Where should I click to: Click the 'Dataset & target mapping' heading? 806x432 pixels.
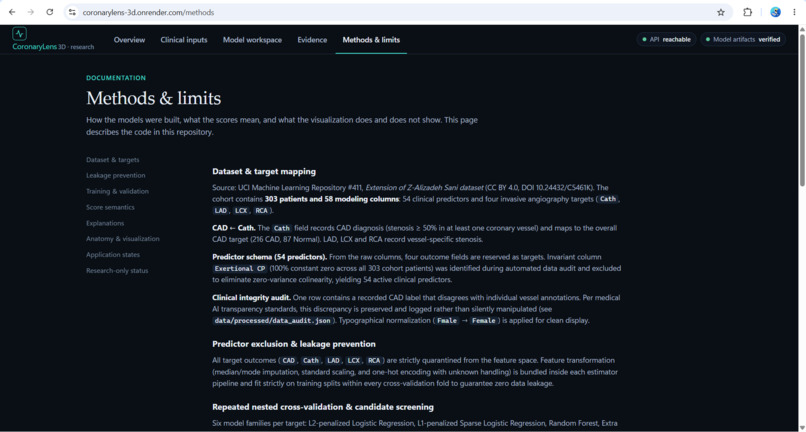coord(264,171)
